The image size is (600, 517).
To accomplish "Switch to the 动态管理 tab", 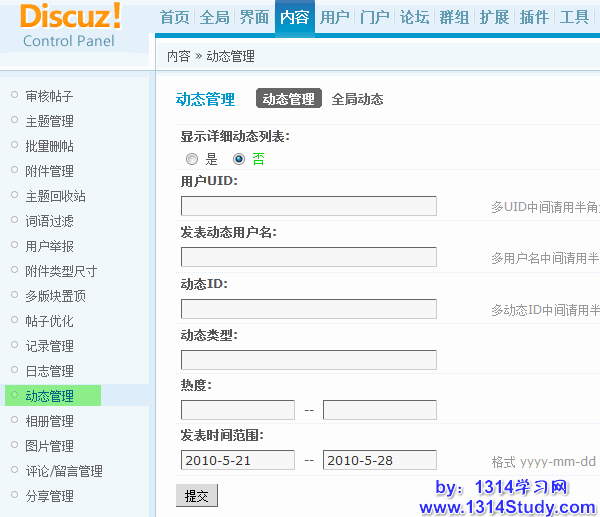I will pos(288,99).
